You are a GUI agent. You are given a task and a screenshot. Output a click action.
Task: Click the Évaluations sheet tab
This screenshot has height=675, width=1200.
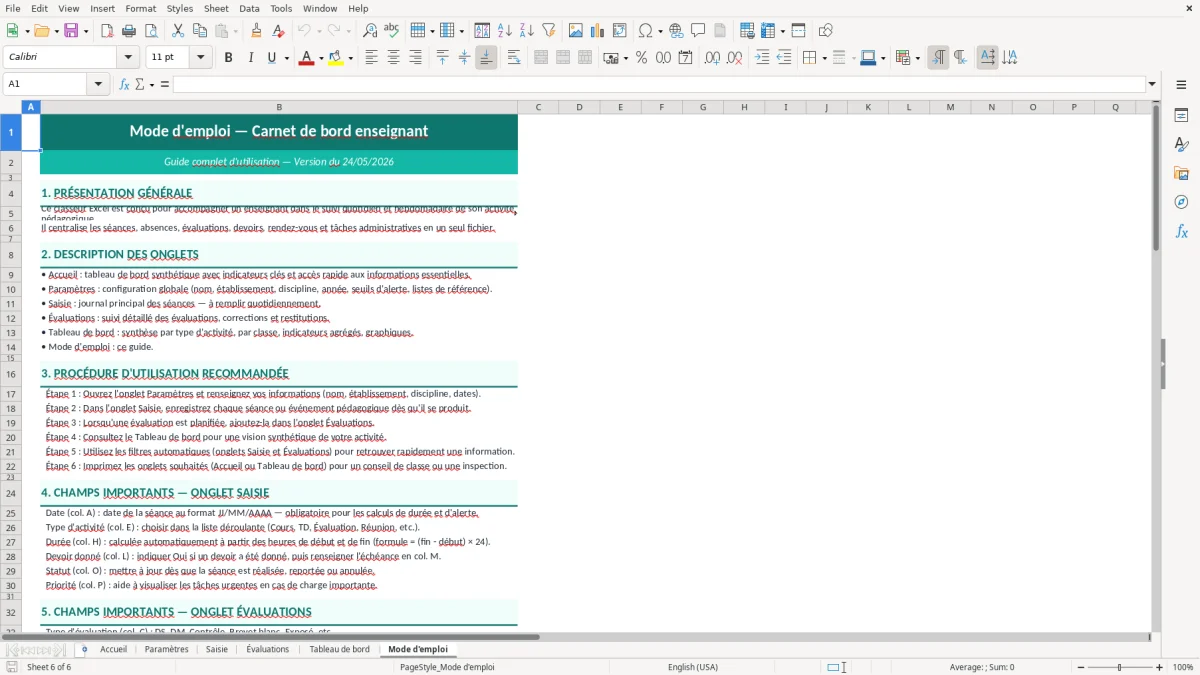point(268,649)
